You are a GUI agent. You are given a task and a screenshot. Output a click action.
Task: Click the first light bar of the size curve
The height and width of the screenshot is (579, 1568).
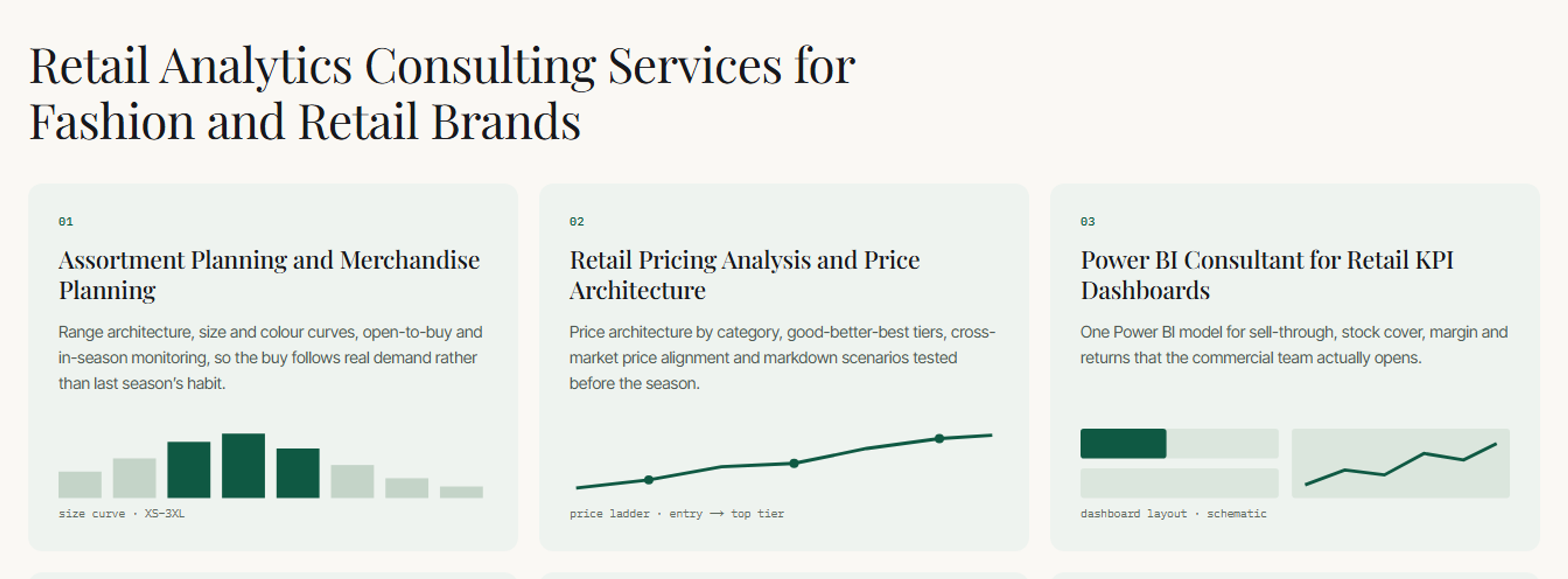point(80,485)
